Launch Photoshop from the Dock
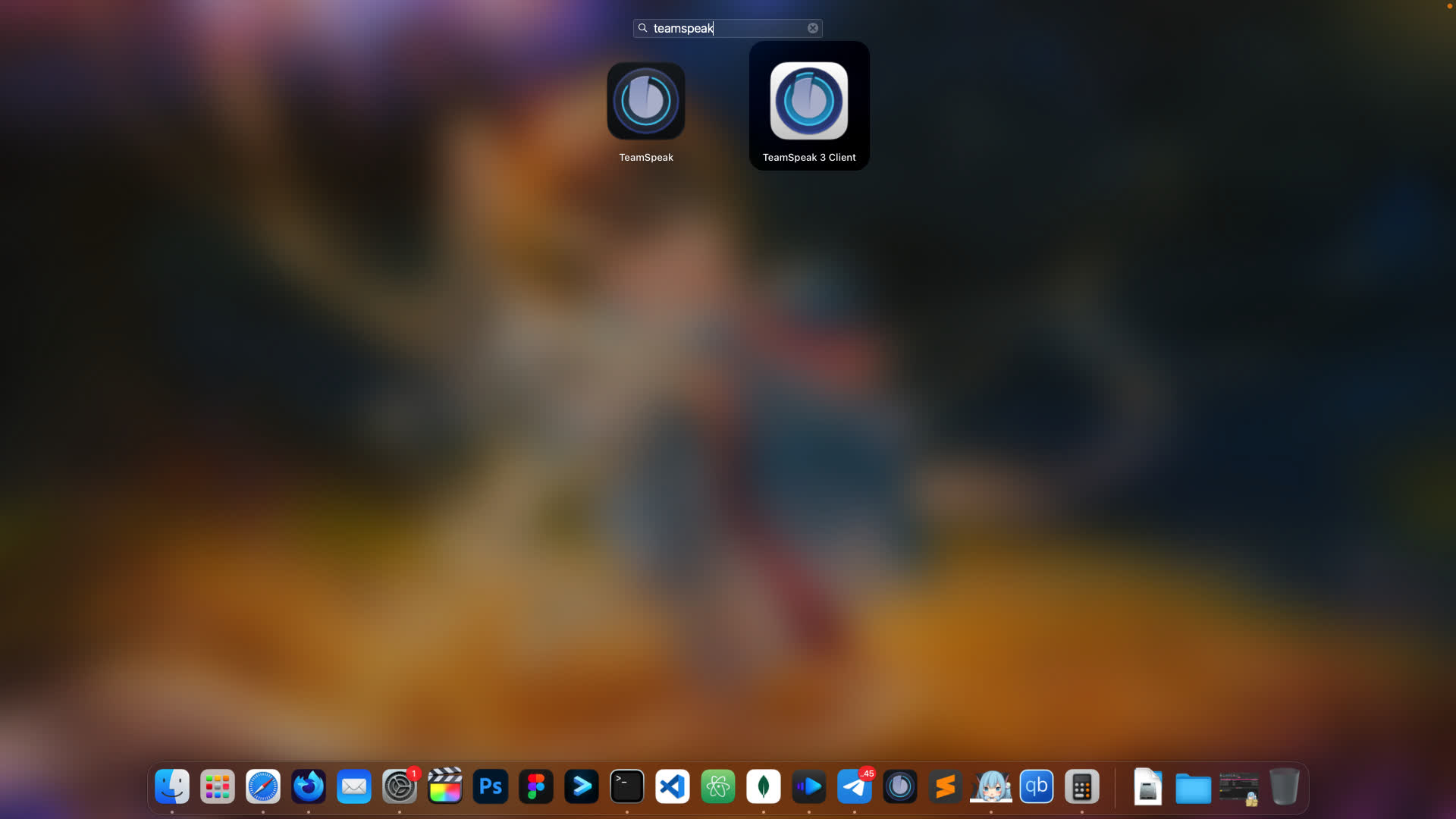Image resolution: width=1456 pixels, height=819 pixels. [491, 786]
